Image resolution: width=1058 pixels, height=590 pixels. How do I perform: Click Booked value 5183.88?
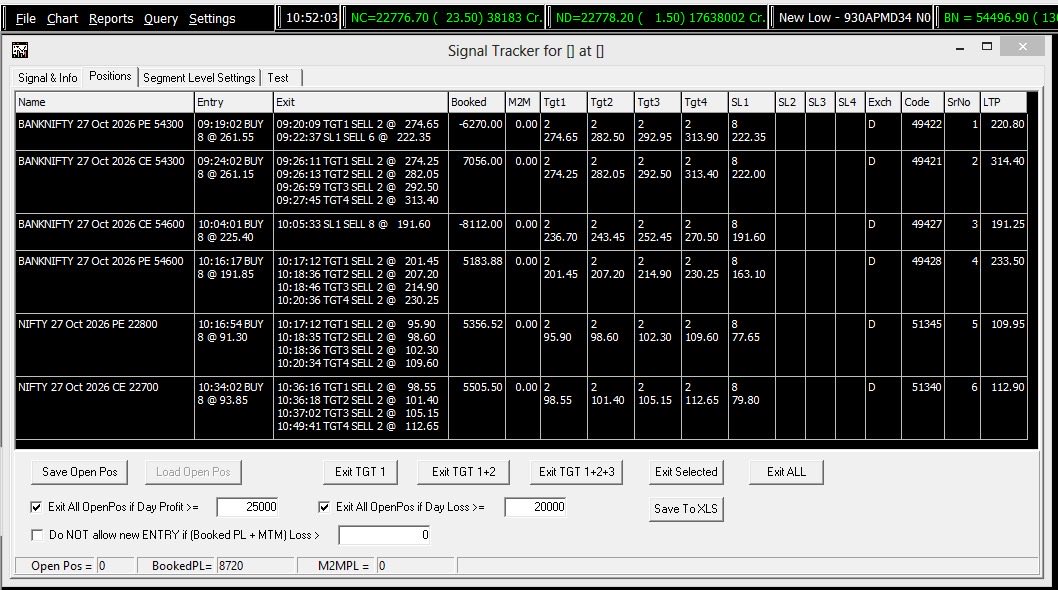[482, 261]
